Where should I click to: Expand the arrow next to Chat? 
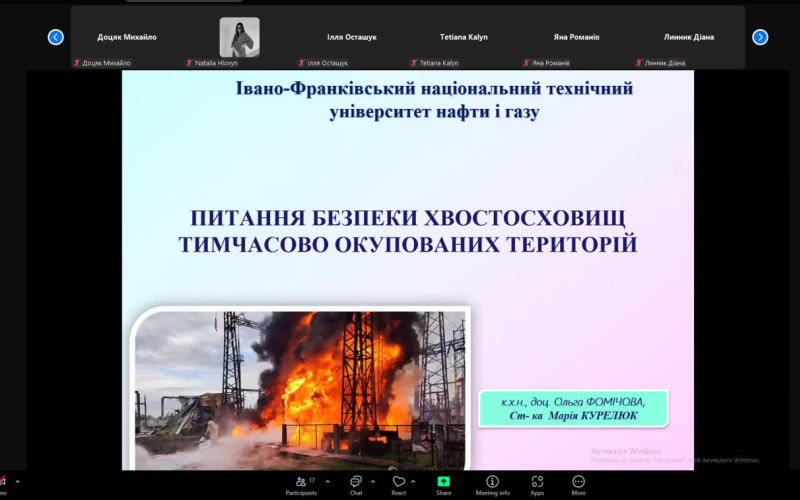pos(372,481)
